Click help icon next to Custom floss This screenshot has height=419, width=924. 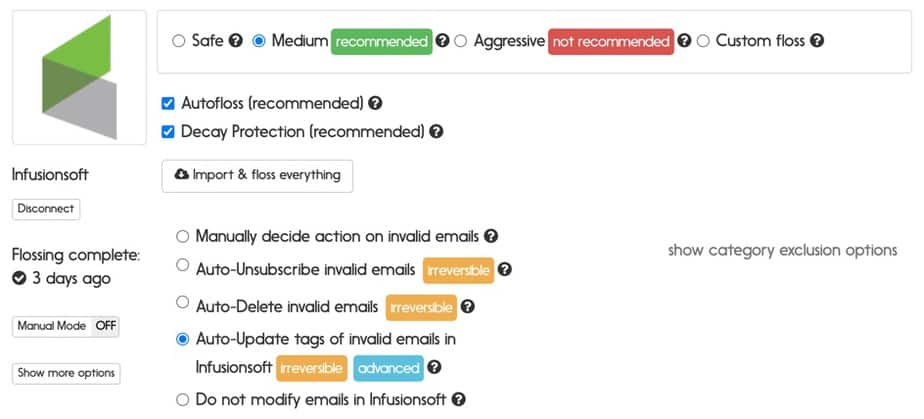(817, 41)
